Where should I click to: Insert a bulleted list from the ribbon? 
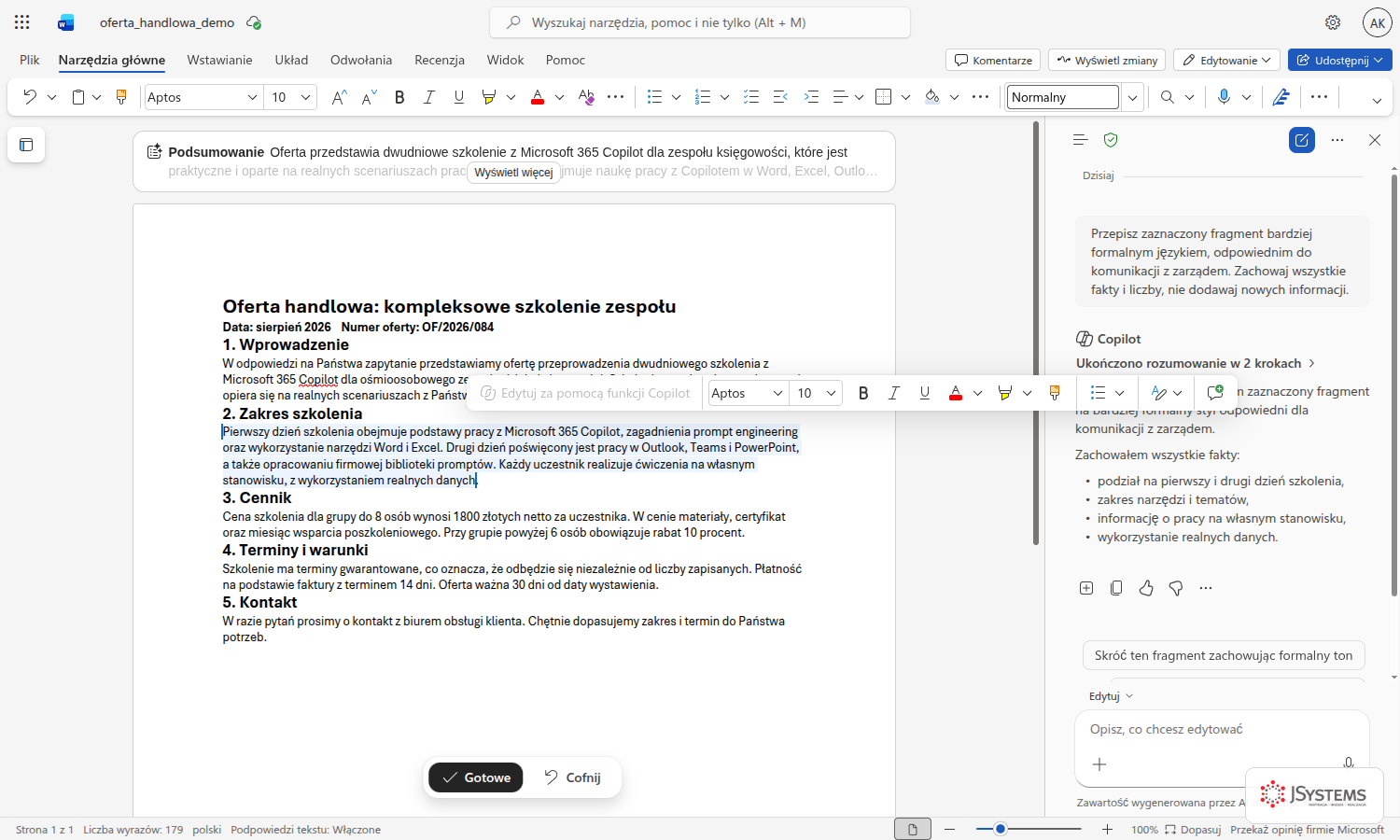pos(655,97)
